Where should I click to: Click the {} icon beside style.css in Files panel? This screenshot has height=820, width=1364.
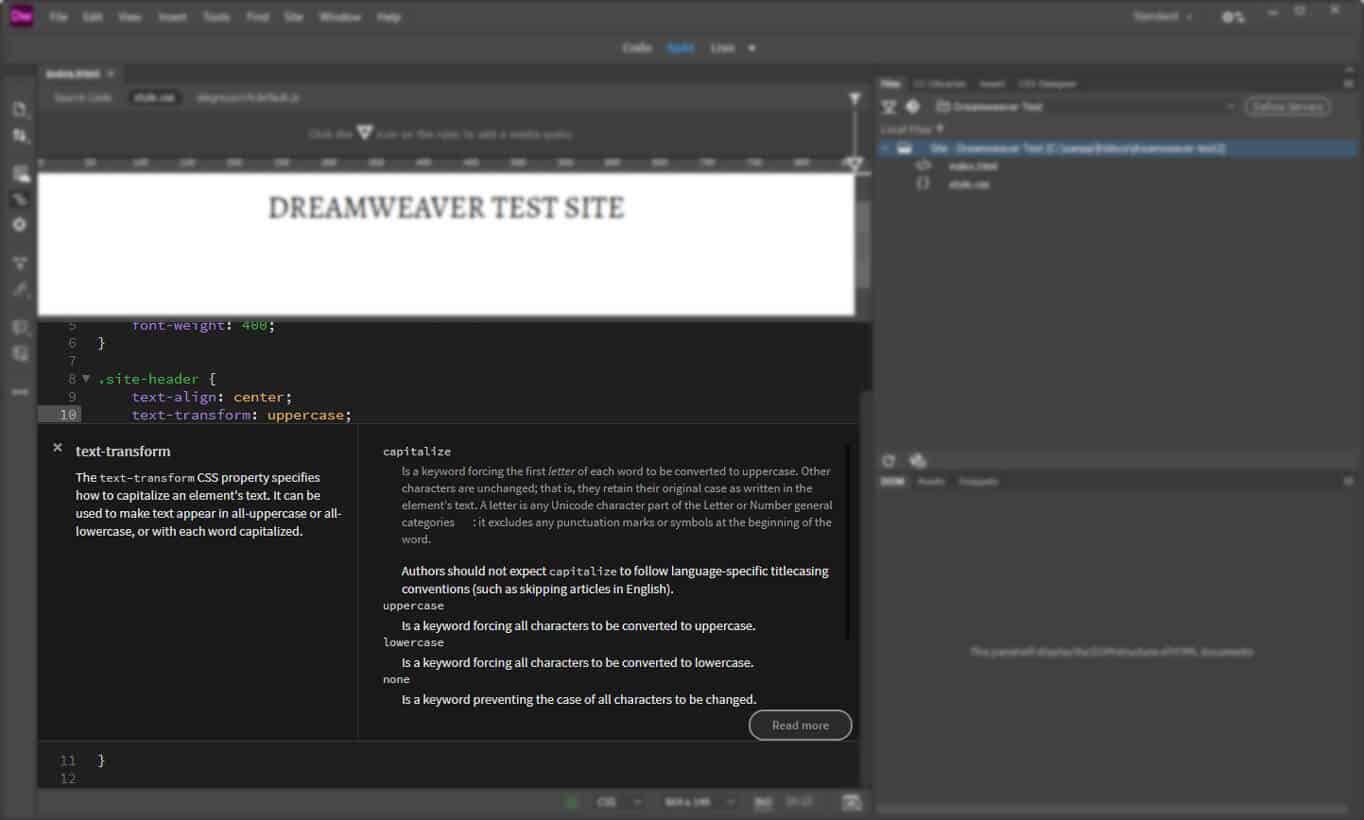(x=924, y=183)
